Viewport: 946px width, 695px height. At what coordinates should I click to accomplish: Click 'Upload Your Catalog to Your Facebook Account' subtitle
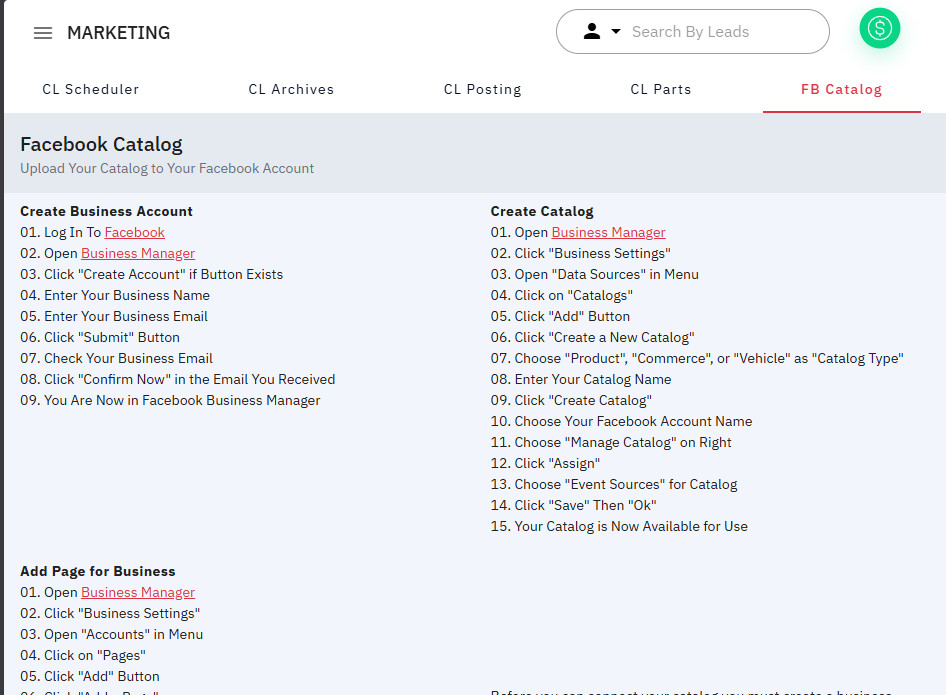pyautogui.click(x=167, y=168)
